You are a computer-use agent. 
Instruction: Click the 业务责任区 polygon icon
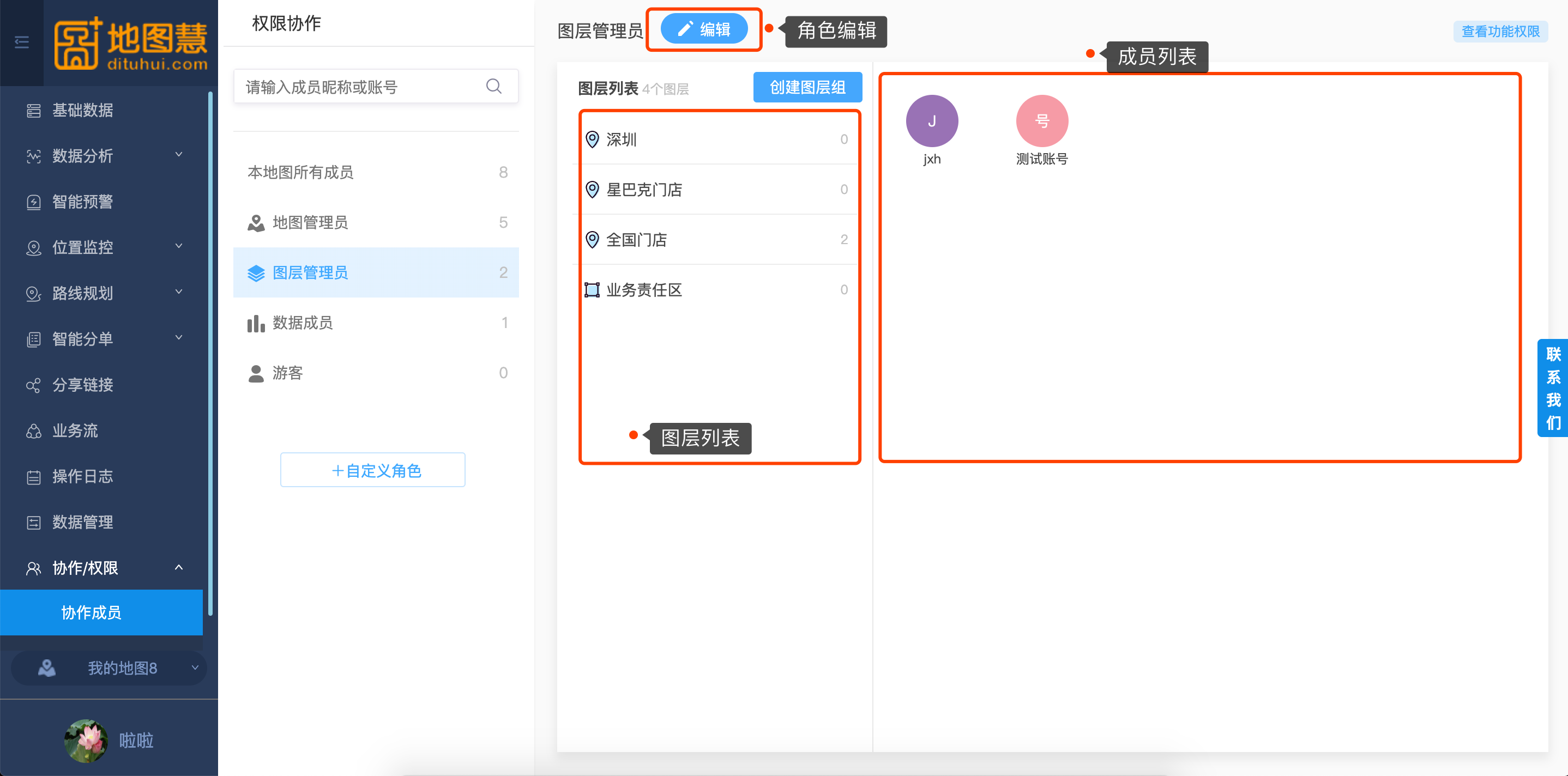592,290
